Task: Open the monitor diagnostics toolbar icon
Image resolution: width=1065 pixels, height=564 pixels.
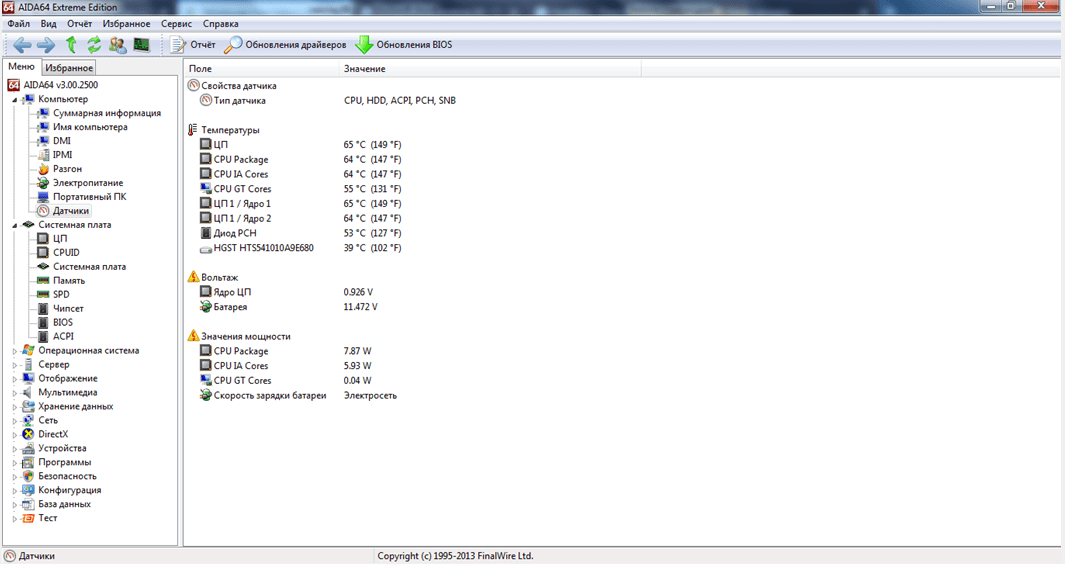Action: click(141, 45)
